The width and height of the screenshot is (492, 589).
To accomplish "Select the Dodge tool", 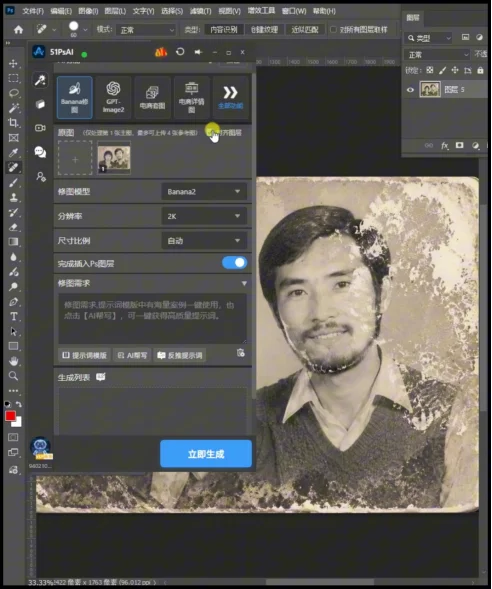I will (x=13, y=287).
